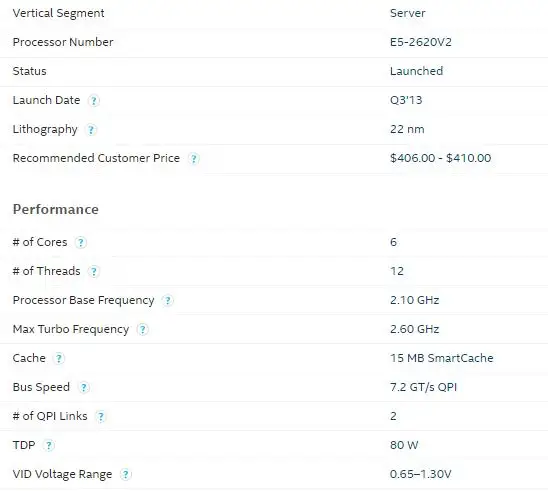The height and width of the screenshot is (491, 548).
Task: Click the E5-2620V2 processor number value
Action: coord(421,42)
